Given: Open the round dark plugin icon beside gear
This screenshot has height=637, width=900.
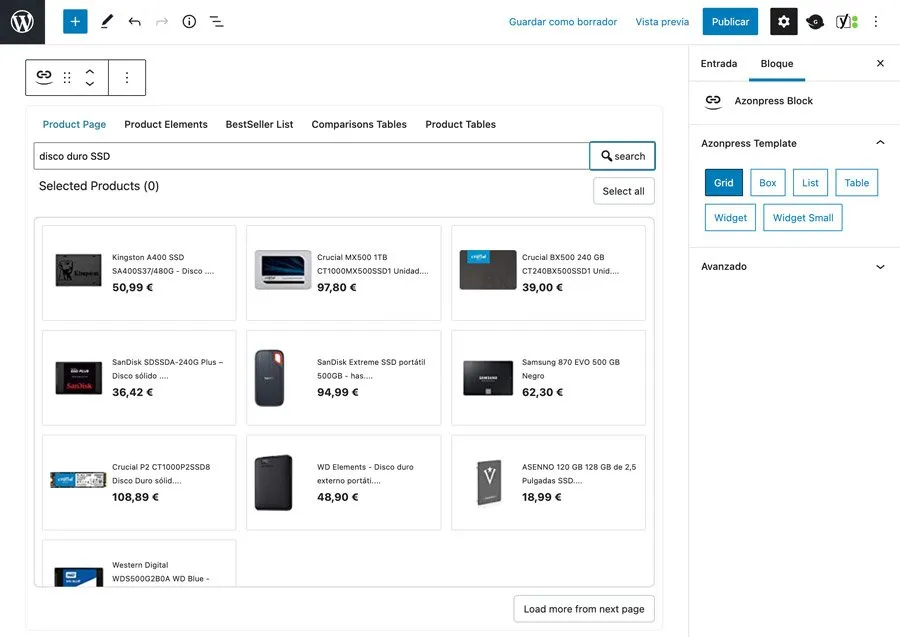Looking at the screenshot, I should coord(814,22).
